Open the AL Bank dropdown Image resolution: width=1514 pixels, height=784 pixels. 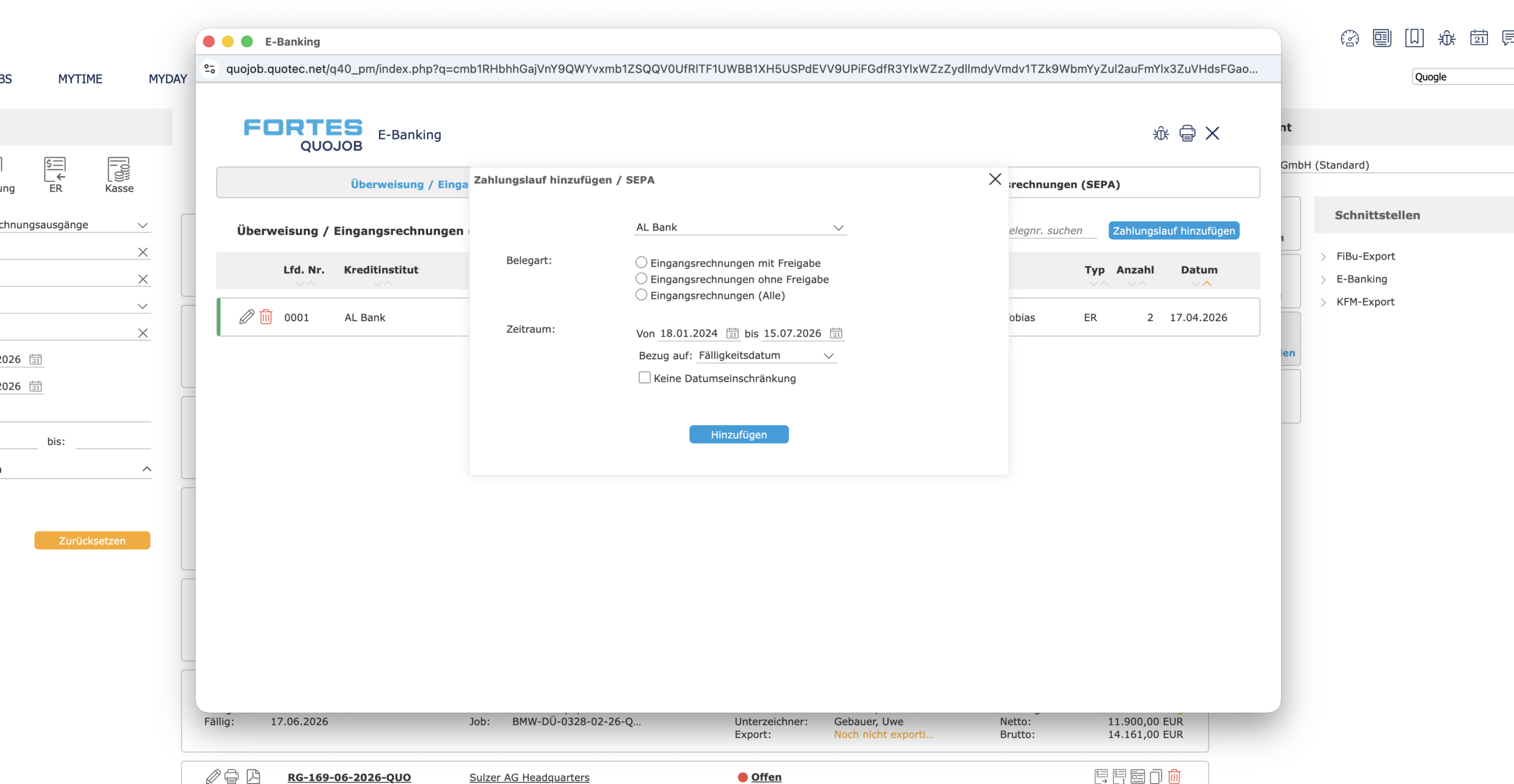(x=740, y=228)
